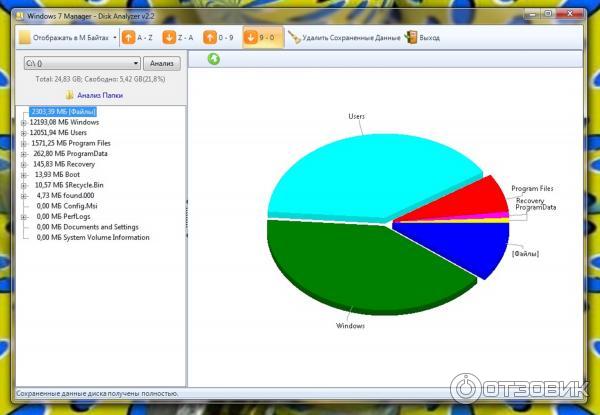Viewport: 600px width, 415px height.
Task: Expand the Users folder tree node
Action: (x=23, y=132)
